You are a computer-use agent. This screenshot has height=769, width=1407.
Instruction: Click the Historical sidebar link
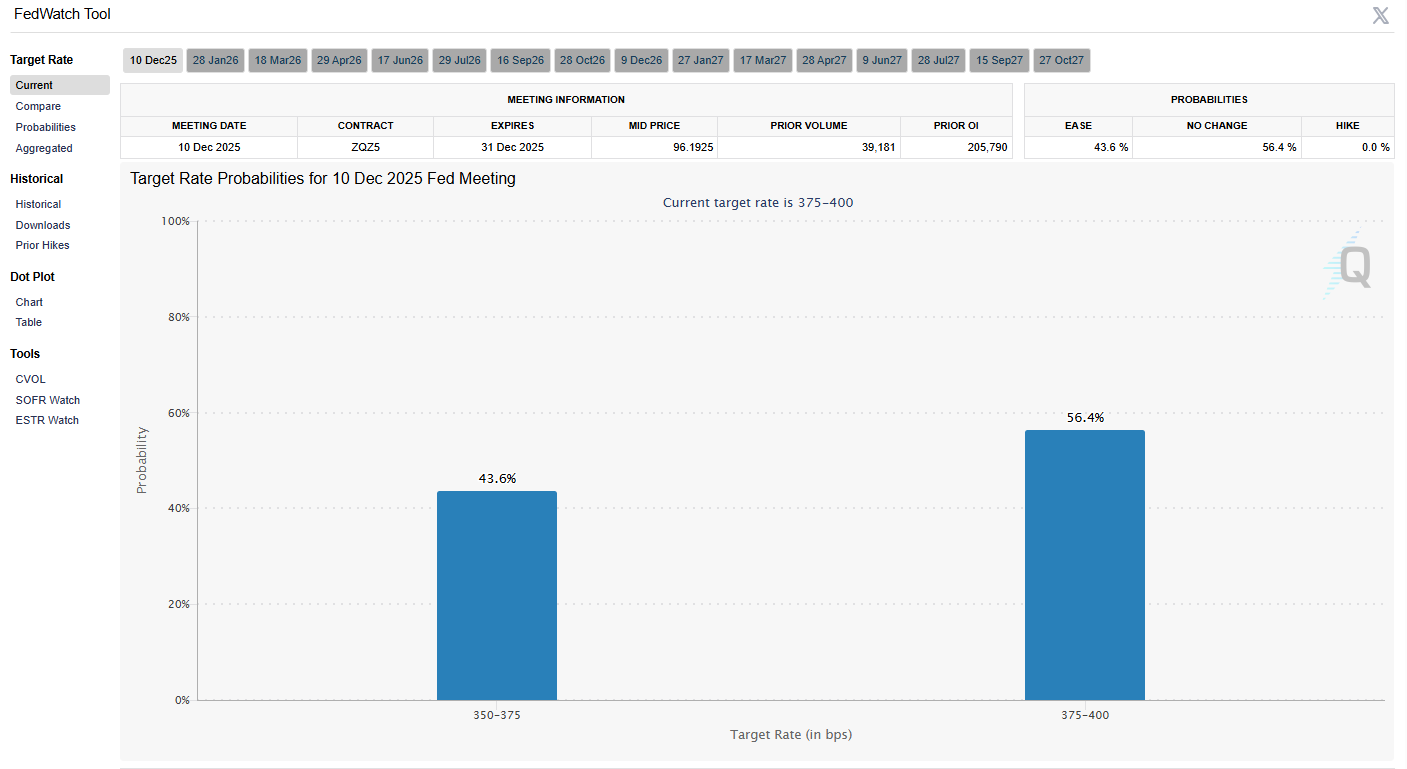pyautogui.click(x=38, y=204)
